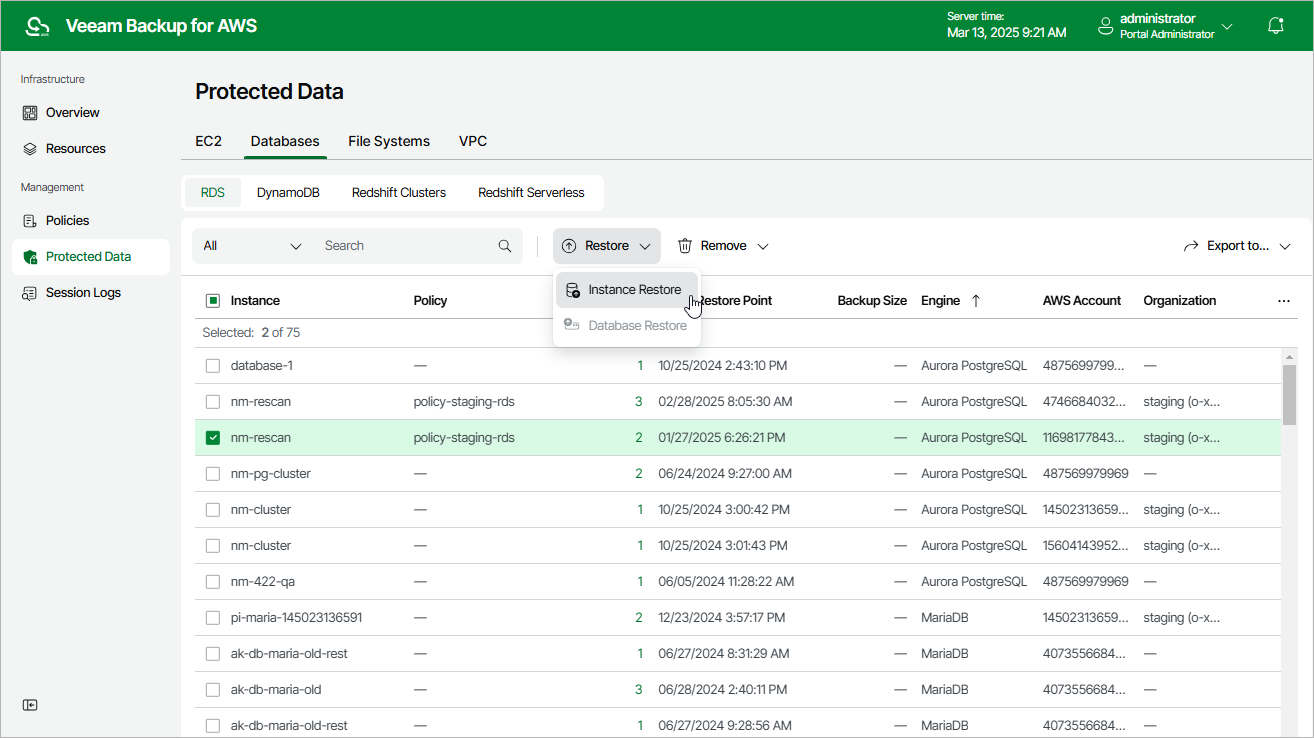Tick the nm-pg-cluster row checkbox
Image resolution: width=1314 pixels, height=738 pixels.
click(x=213, y=474)
